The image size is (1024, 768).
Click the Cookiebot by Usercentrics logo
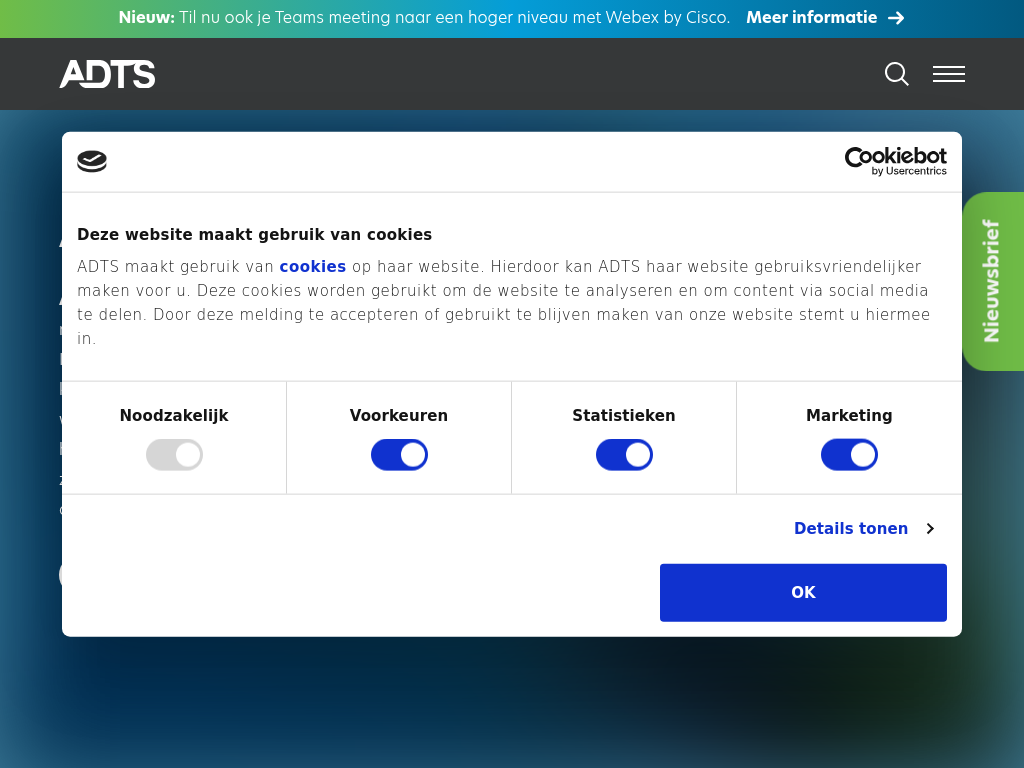tap(895, 161)
